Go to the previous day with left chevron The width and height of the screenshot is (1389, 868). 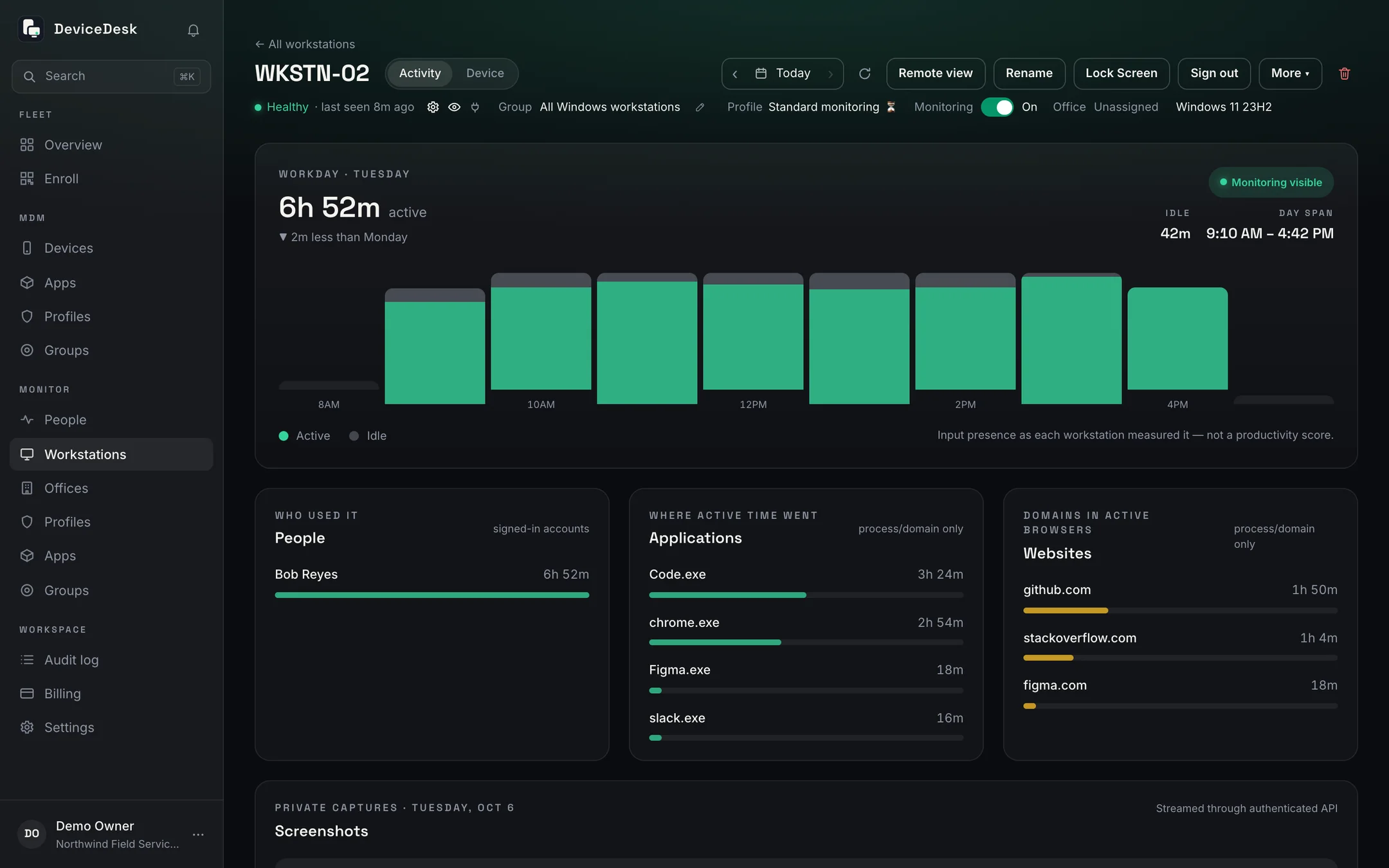[x=735, y=74]
